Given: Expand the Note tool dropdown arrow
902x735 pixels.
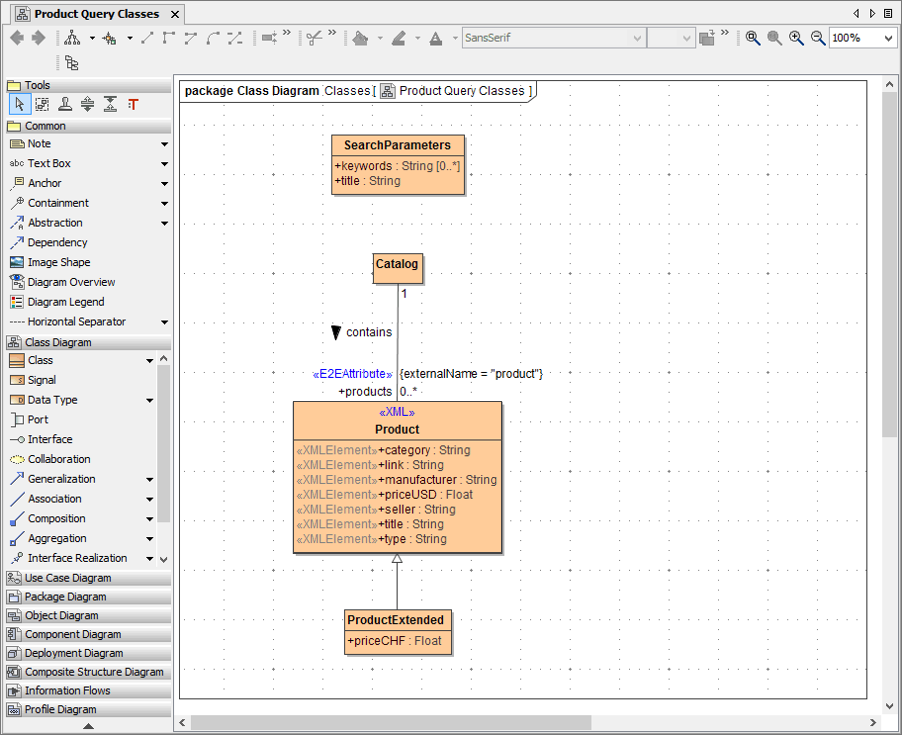Looking at the screenshot, I should click(164, 144).
